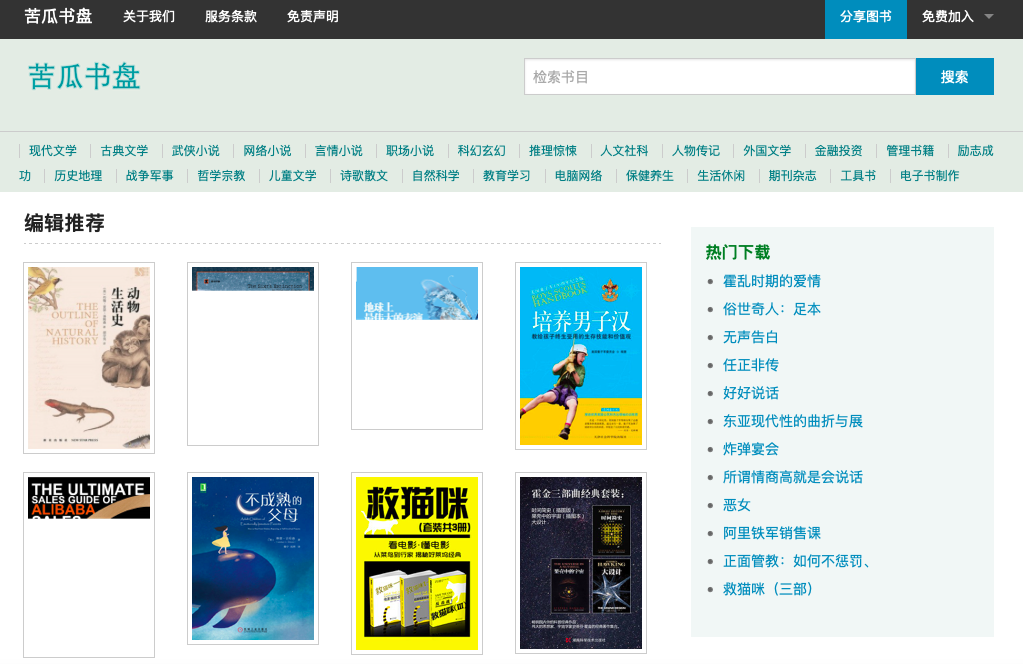Viewport: 1023px width, 664px height.
Task: Click the 苦瓜书盘 brand in the top bar
Action: (58, 16)
